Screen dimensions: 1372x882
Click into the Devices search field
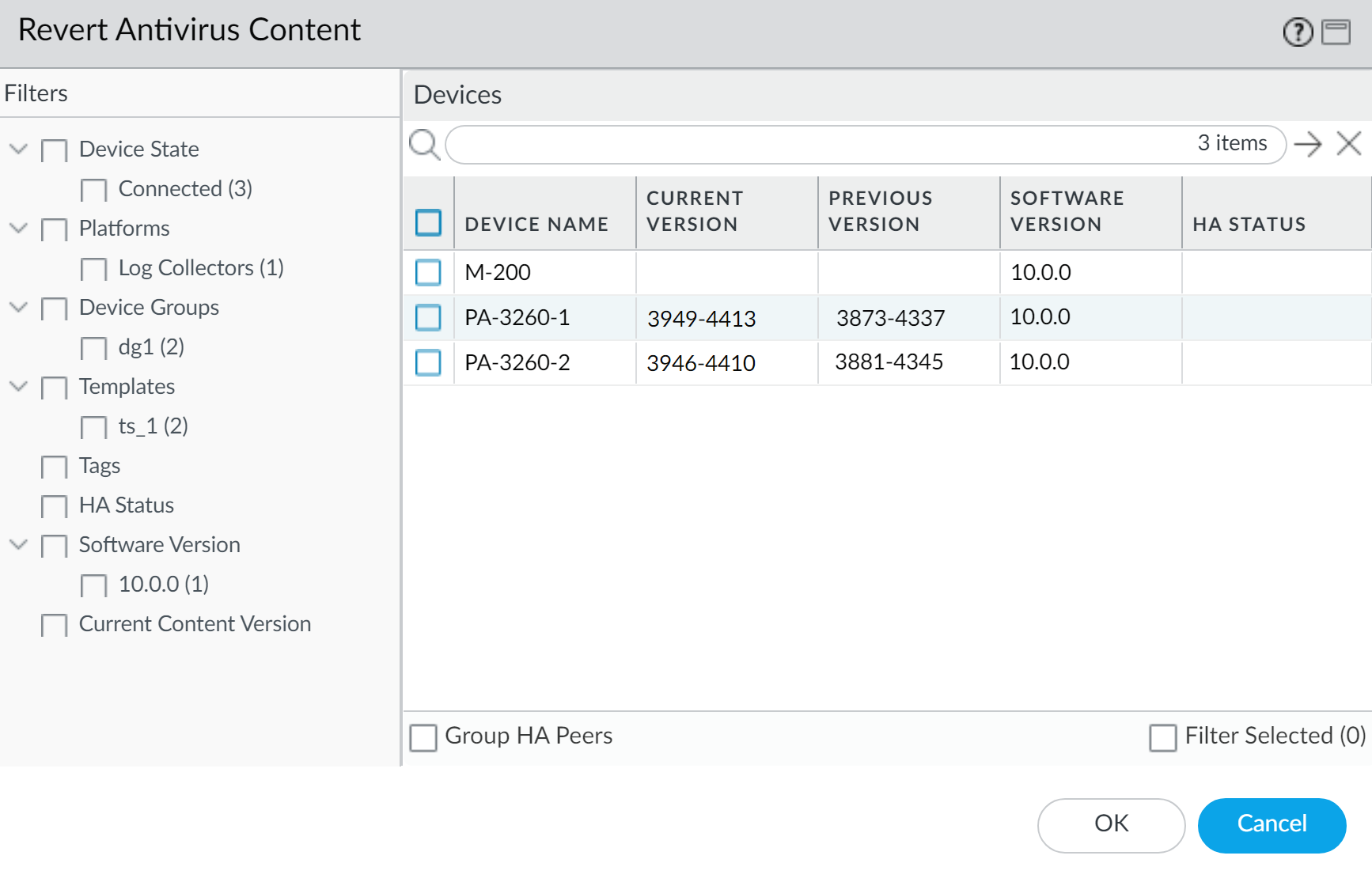815,145
